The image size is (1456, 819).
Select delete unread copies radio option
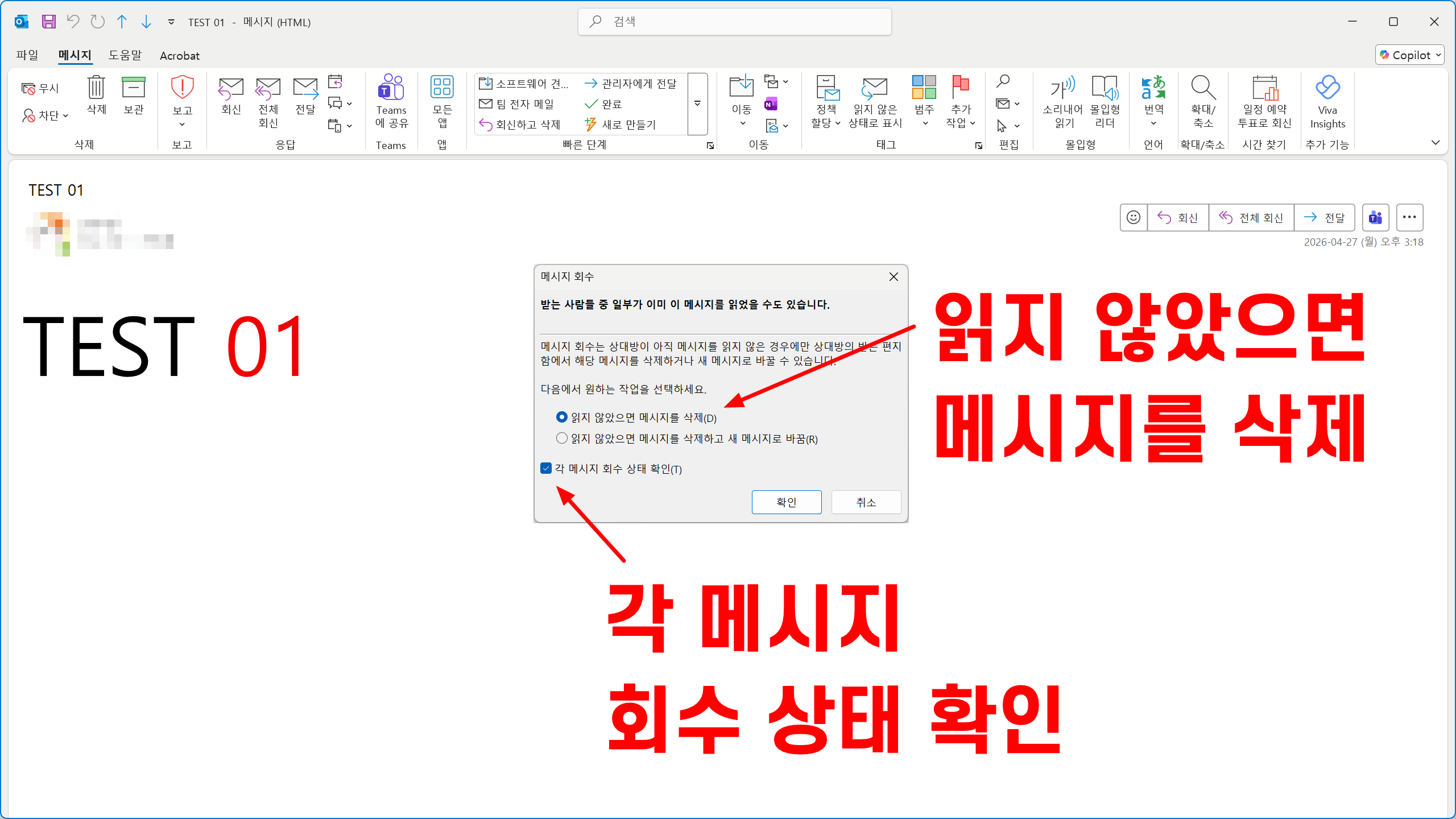(x=562, y=417)
